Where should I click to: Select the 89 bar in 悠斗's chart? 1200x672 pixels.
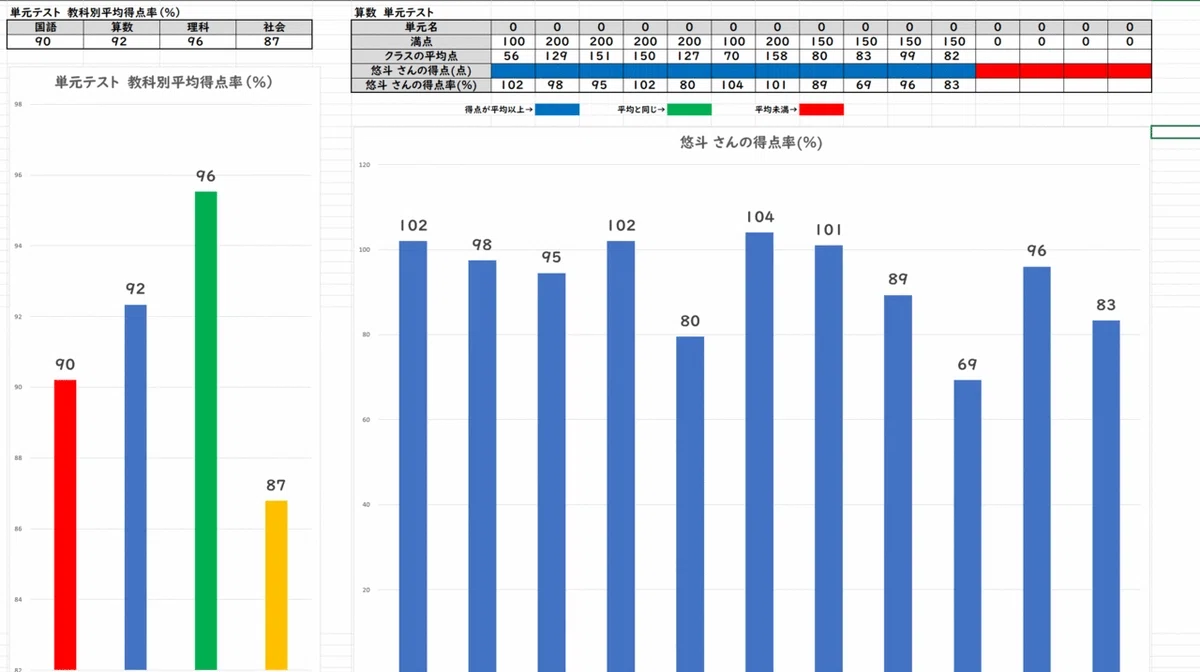(898, 484)
